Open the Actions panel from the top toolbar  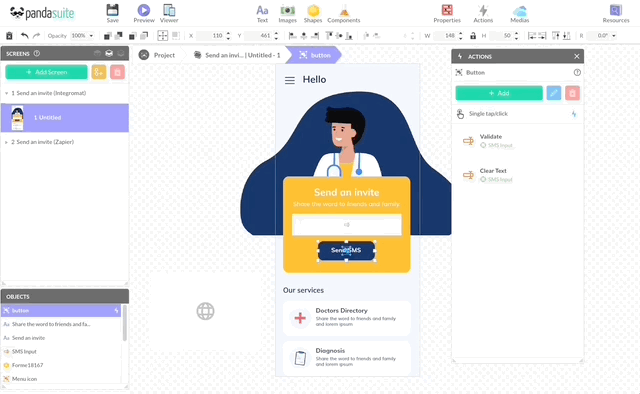(x=483, y=13)
